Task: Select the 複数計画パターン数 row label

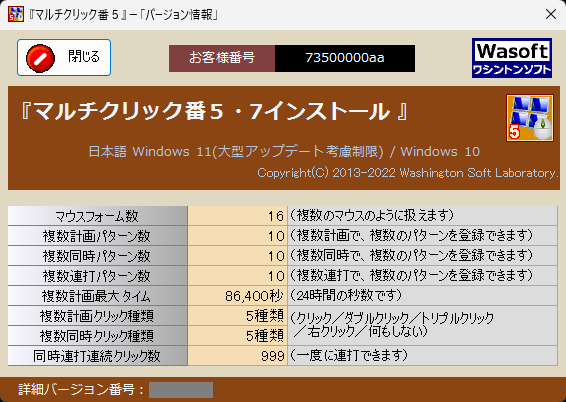Action: pyautogui.click(x=97, y=236)
